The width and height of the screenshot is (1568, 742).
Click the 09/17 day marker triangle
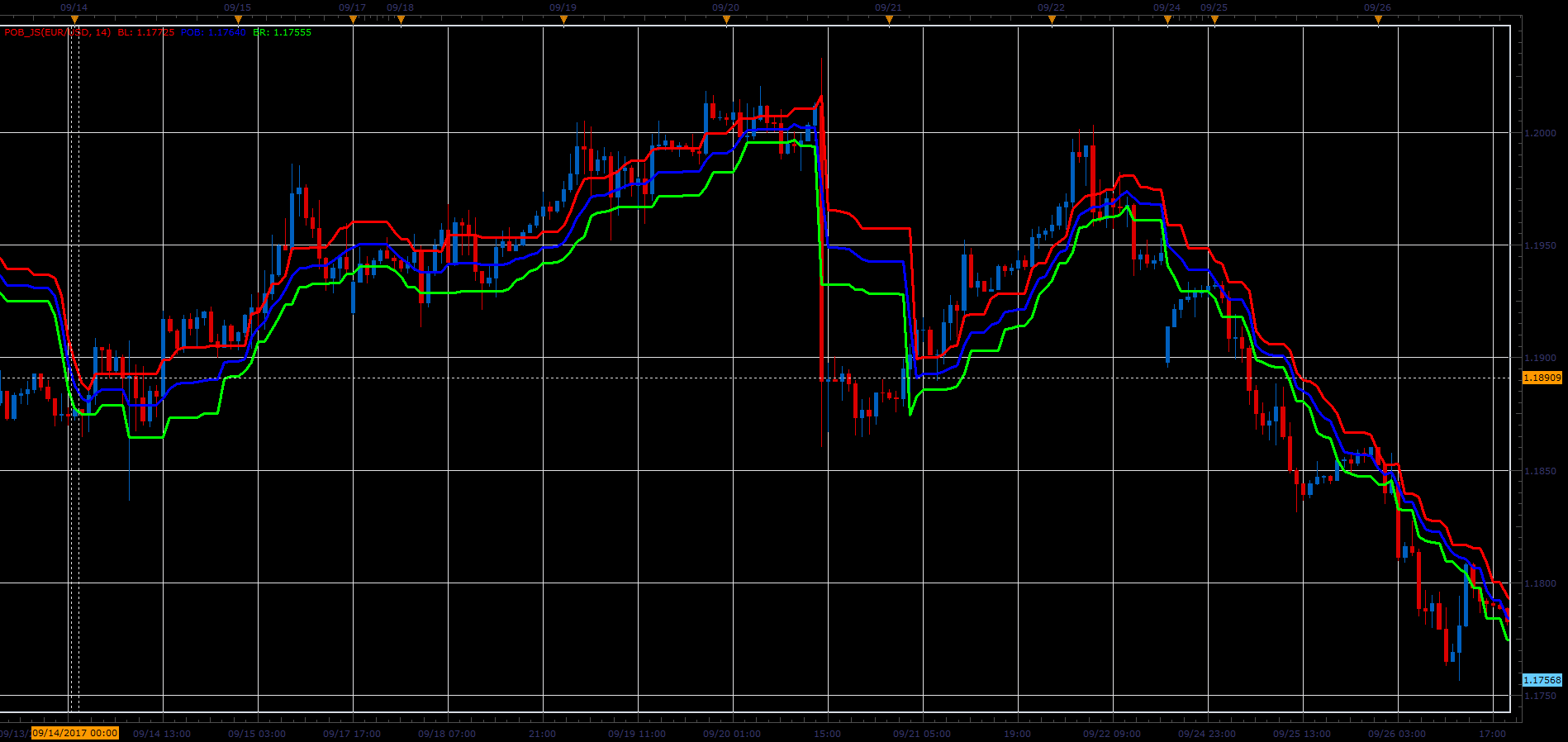[x=353, y=19]
